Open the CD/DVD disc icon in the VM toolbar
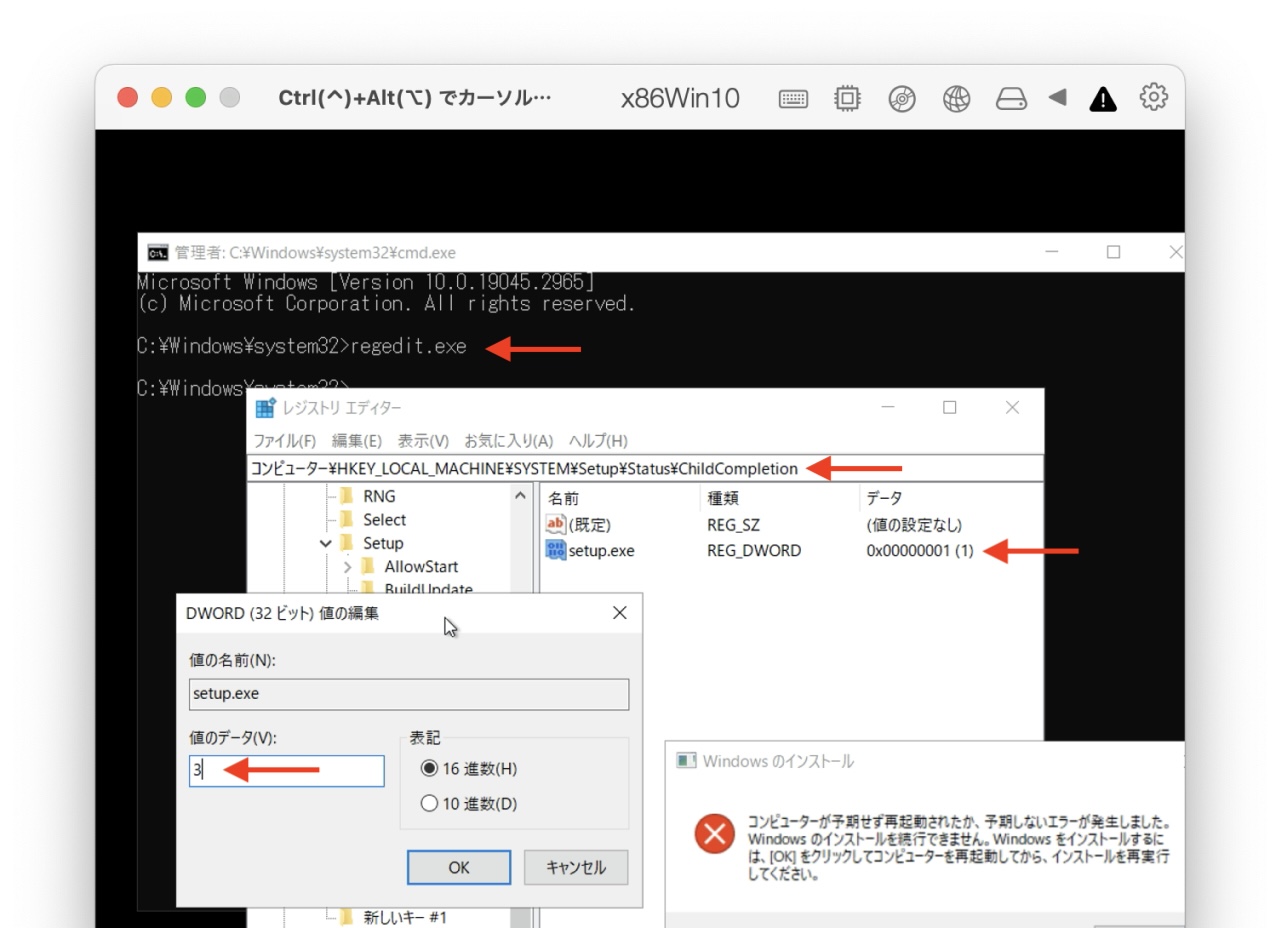Screen dimensions: 1280x928 (x=902, y=98)
